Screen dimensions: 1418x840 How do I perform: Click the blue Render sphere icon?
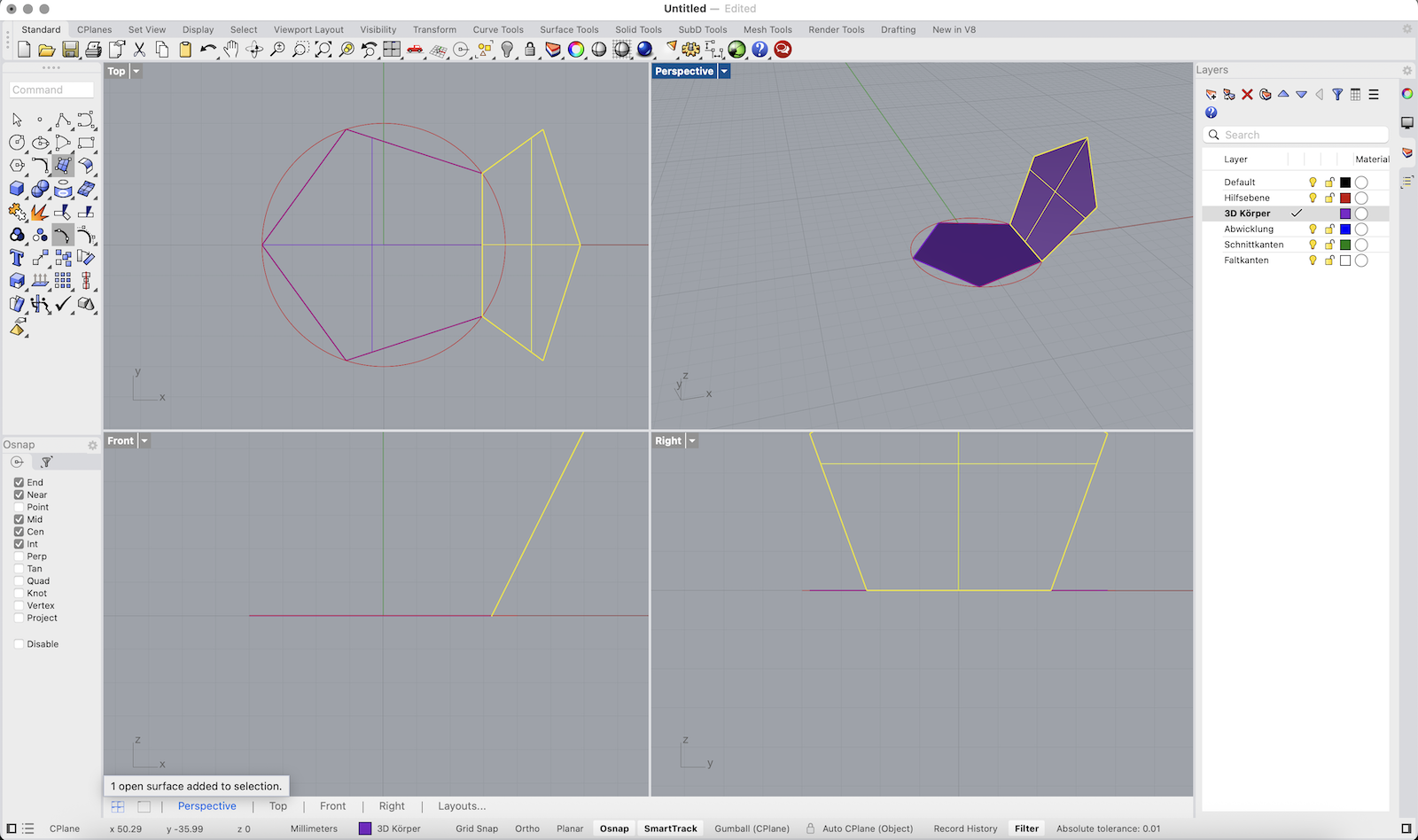point(644,50)
